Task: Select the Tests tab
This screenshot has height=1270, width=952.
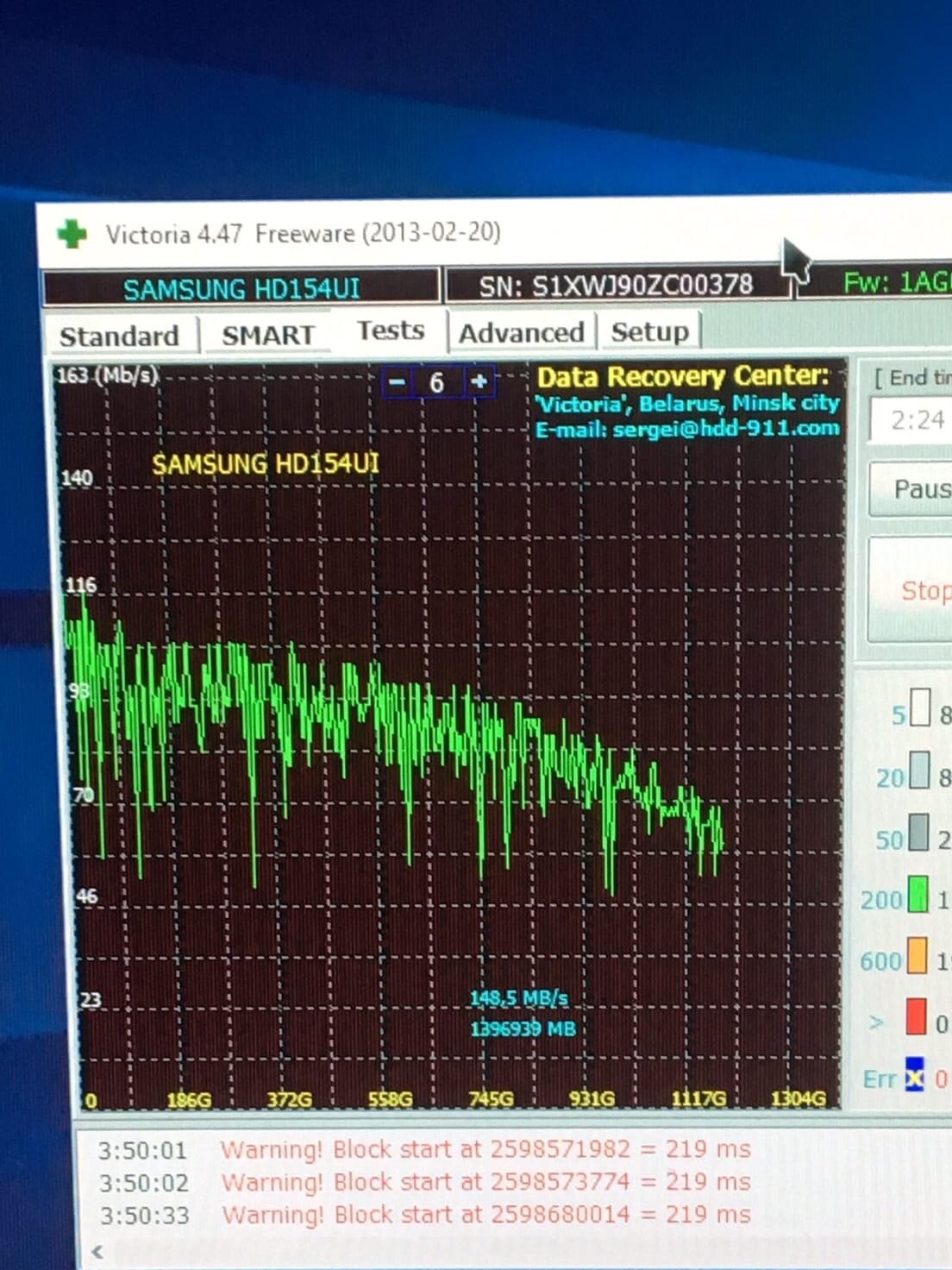Action: pos(391,330)
